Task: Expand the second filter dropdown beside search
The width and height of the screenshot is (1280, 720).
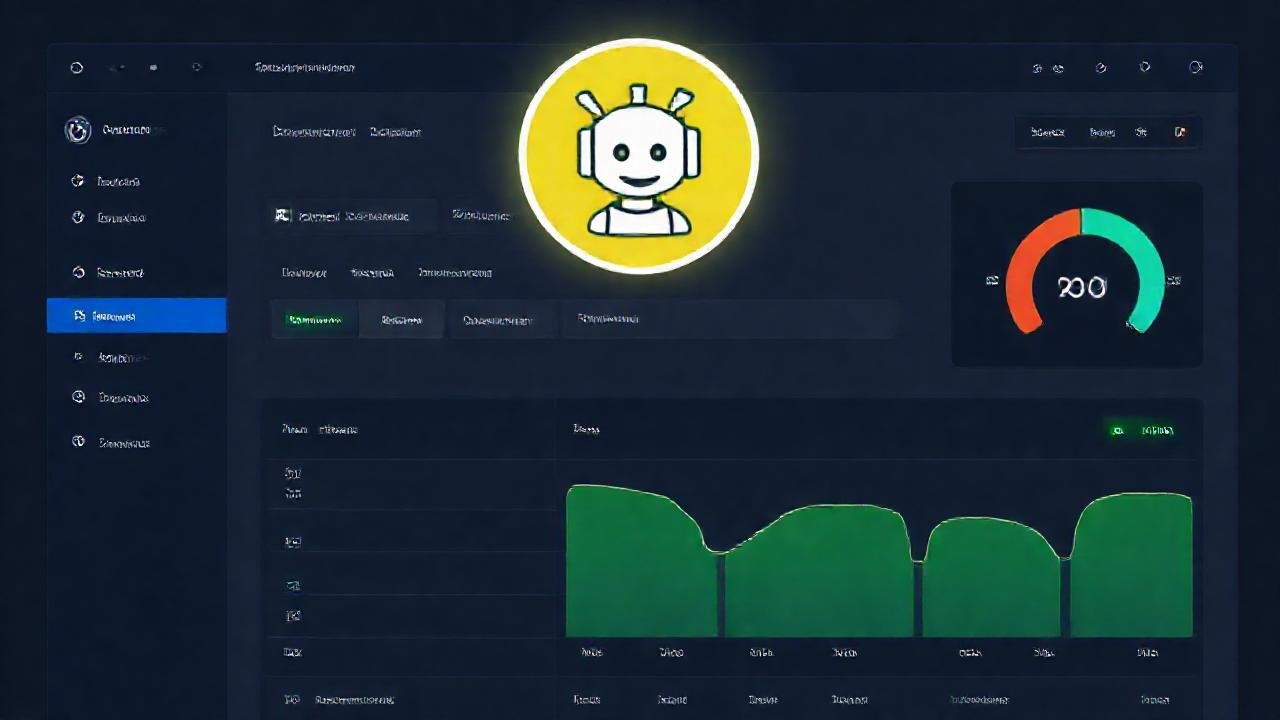Action: pos(480,215)
